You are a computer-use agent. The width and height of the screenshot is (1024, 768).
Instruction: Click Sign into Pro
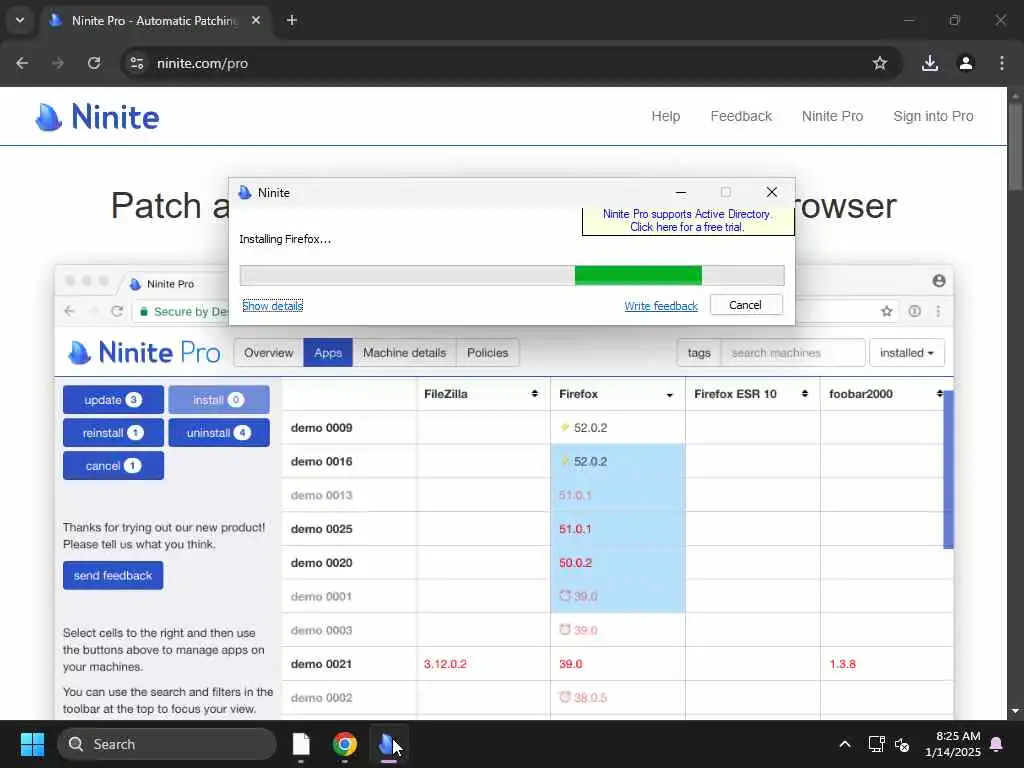[933, 116]
